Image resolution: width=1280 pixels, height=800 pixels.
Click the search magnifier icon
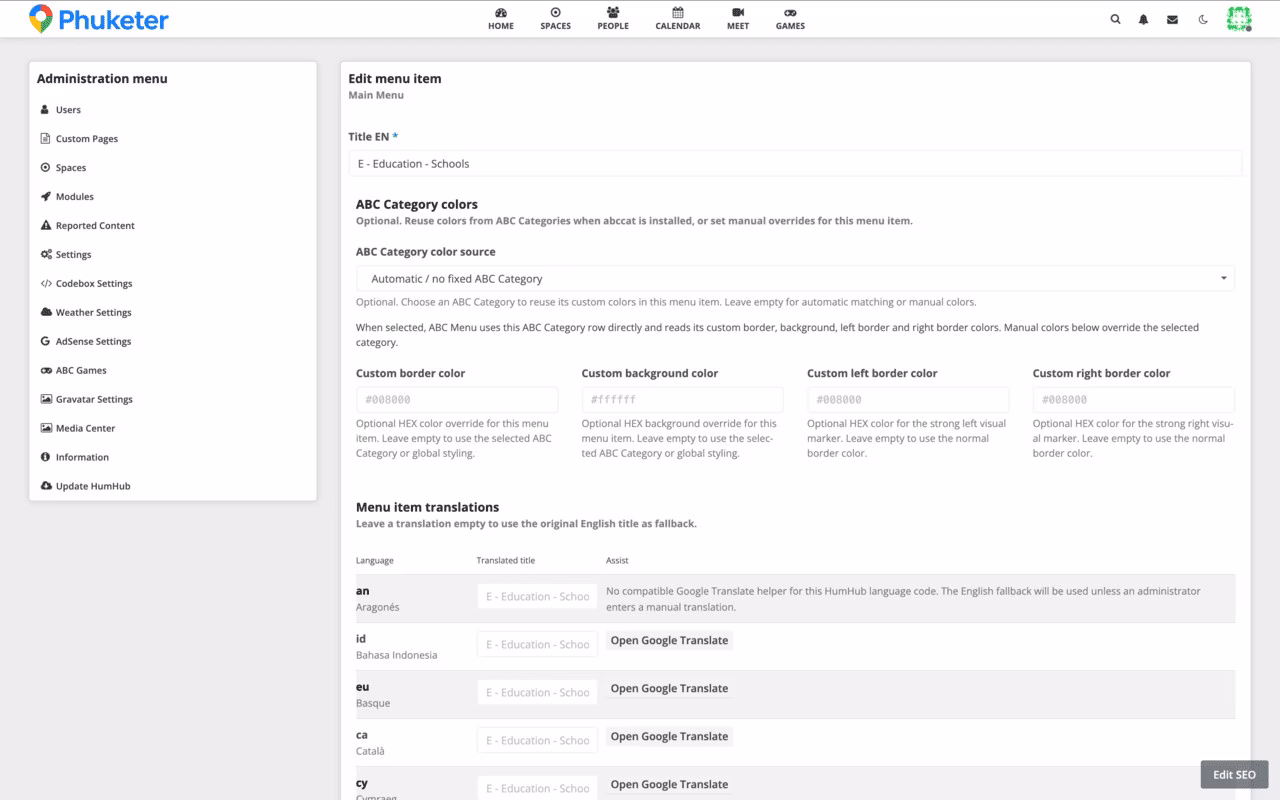tap(1116, 19)
